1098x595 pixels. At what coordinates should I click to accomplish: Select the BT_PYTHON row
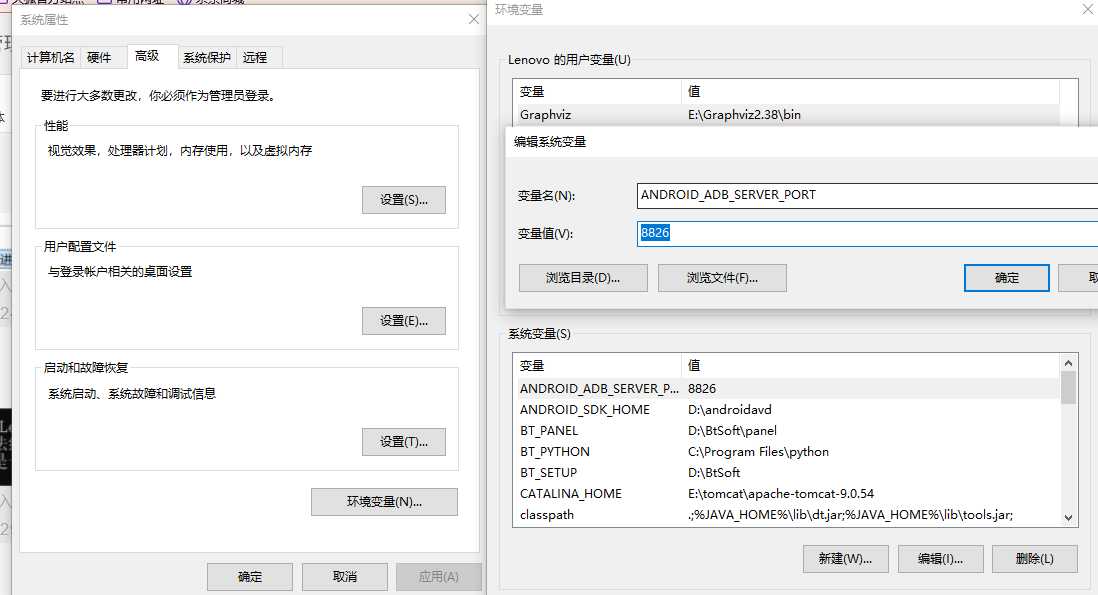[x=786, y=452]
